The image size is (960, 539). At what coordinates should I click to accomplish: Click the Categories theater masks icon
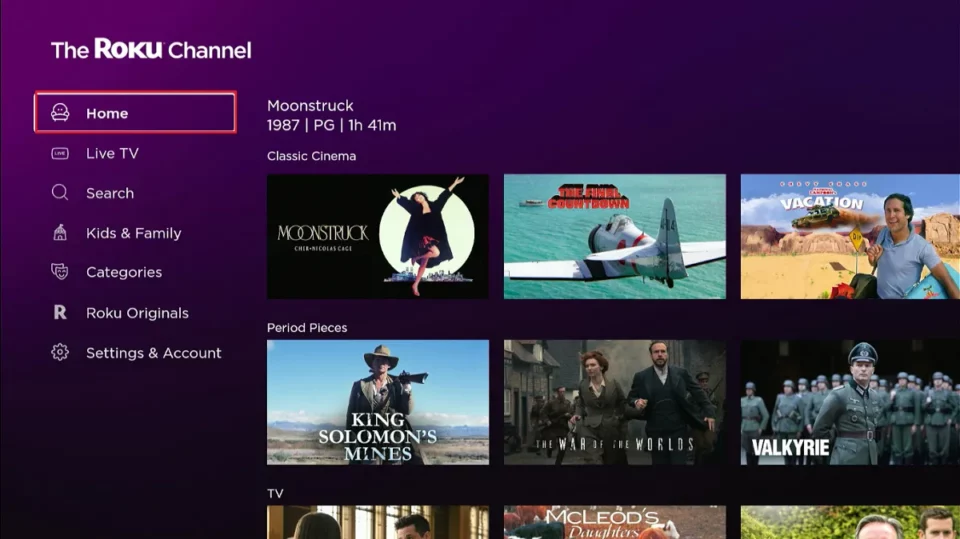click(60, 272)
